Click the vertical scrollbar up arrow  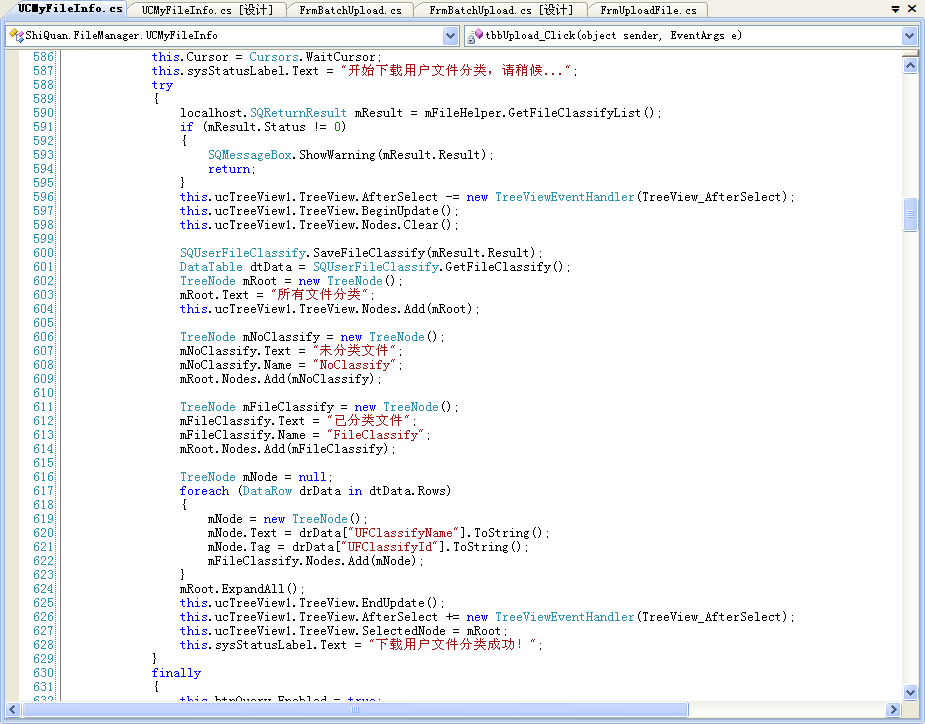(x=910, y=65)
